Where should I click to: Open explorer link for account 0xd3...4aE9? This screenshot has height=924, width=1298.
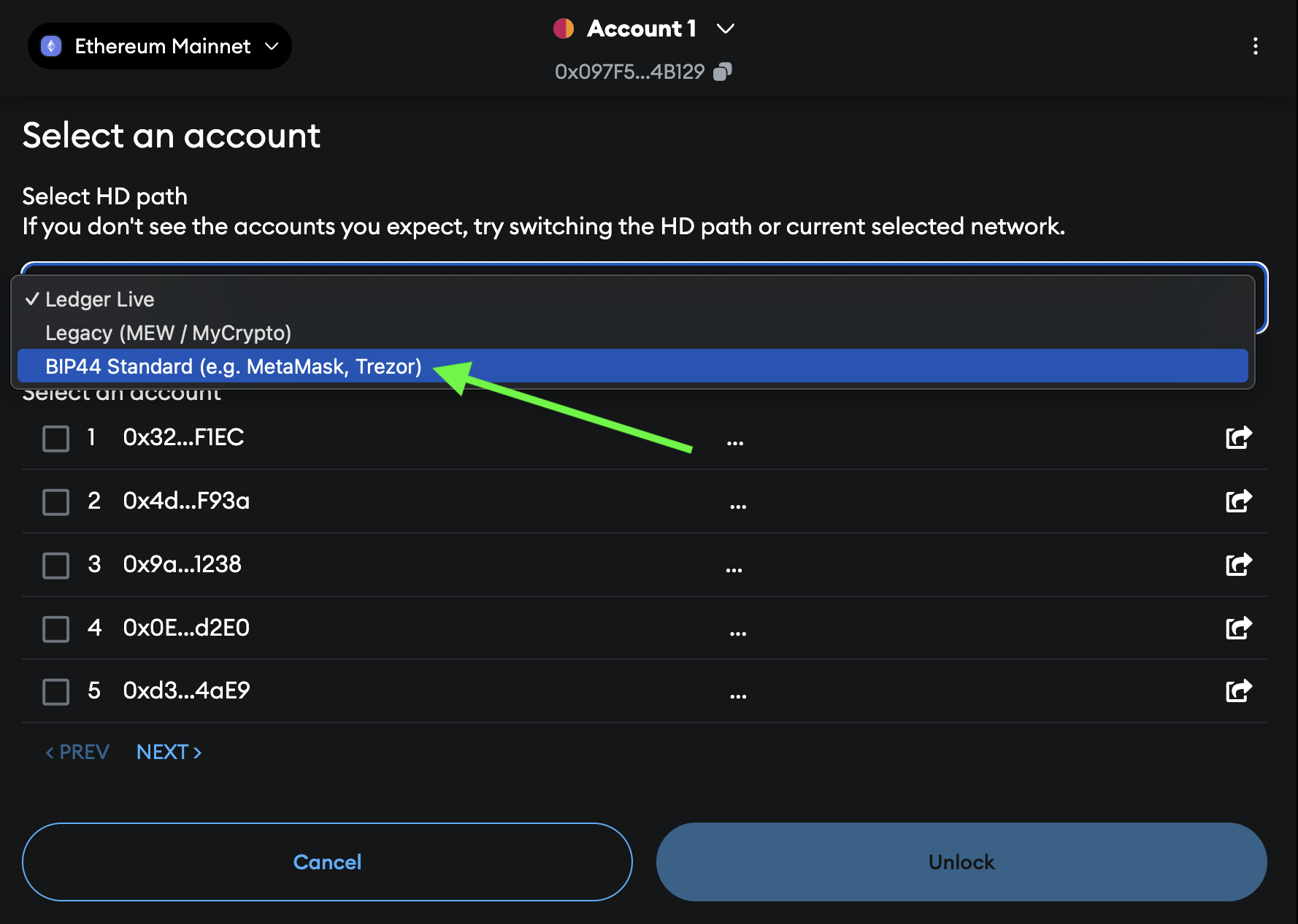[1238, 691]
